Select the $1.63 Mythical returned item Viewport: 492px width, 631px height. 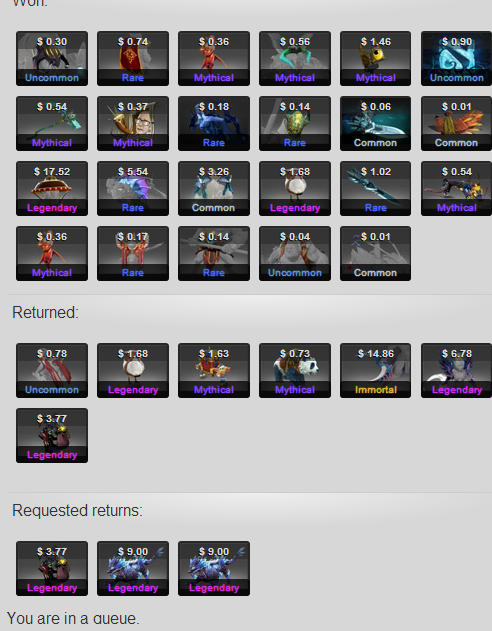coord(214,370)
